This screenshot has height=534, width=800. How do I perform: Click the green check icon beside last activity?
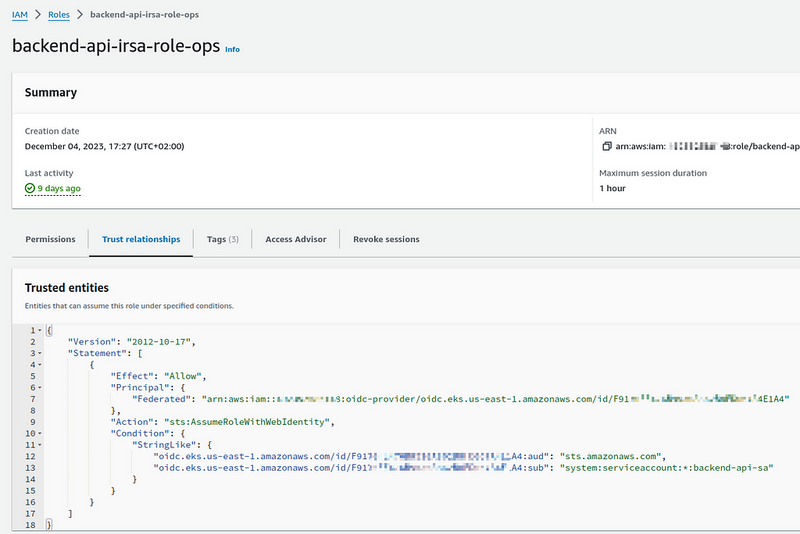point(30,188)
